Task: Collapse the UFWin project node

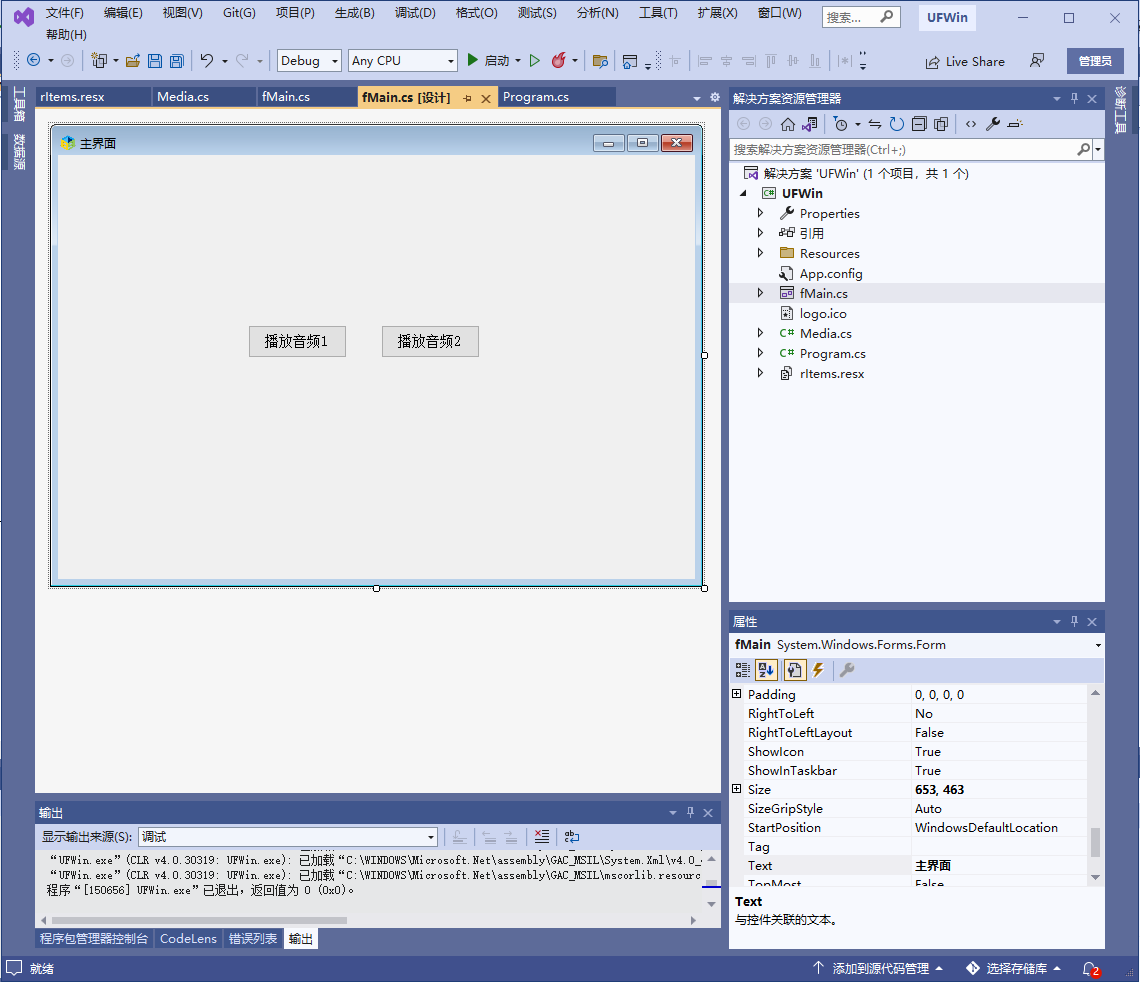Action: click(743, 193)
